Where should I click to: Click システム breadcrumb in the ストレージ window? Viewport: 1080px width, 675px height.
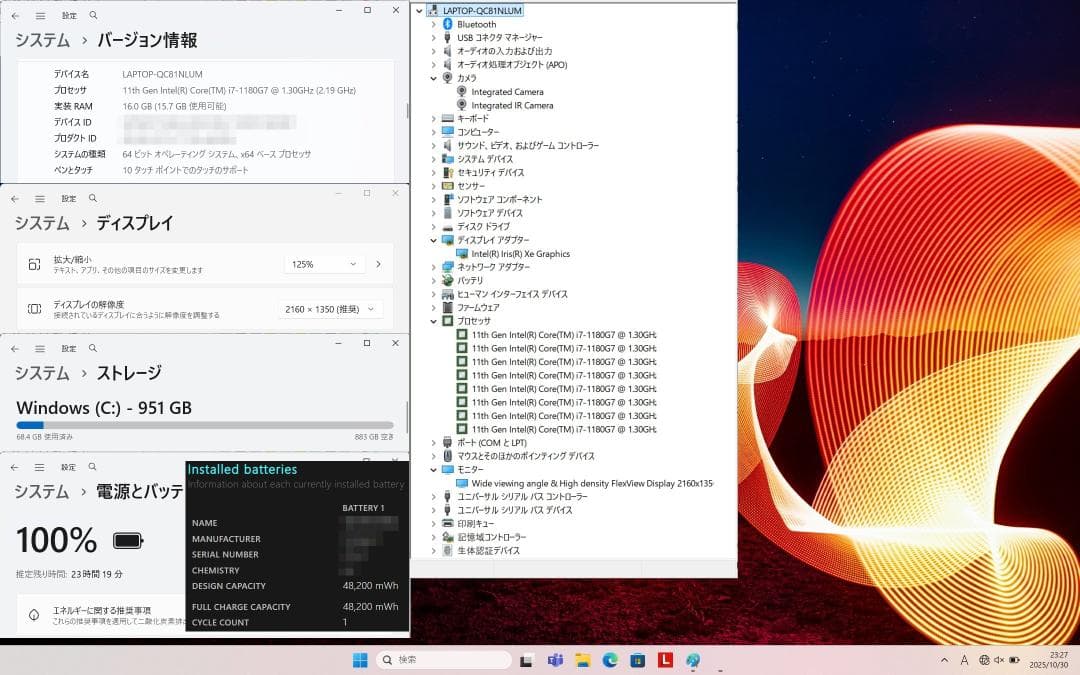pyautogui.click(x=40, y=373)
